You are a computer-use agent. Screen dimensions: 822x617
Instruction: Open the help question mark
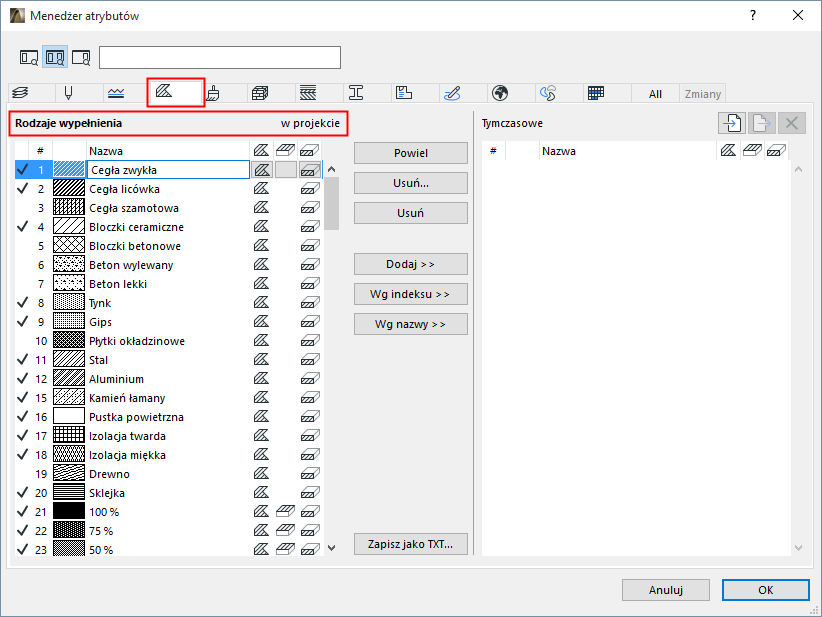pyautogui.click(x=753, y=15)
